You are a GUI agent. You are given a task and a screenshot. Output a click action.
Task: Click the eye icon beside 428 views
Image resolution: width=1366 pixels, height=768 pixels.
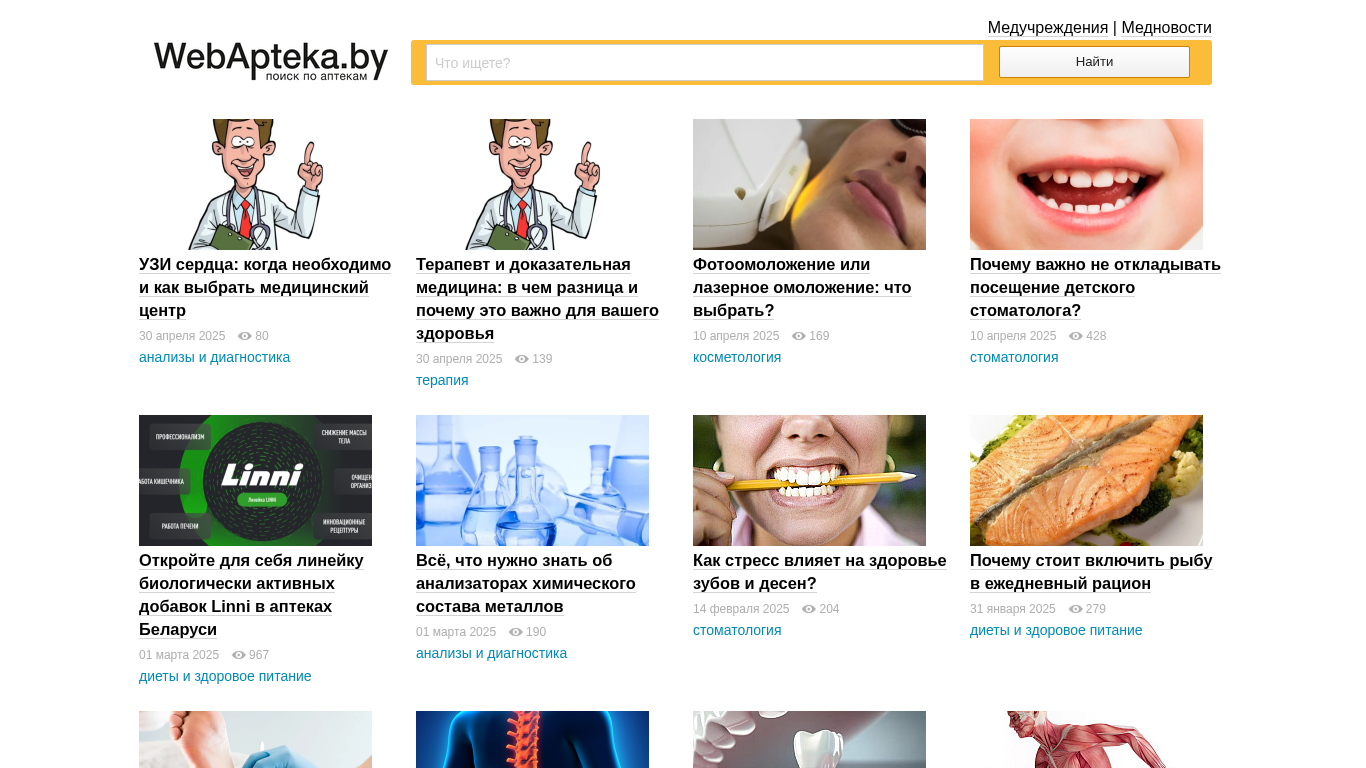tap(1076, 336)
